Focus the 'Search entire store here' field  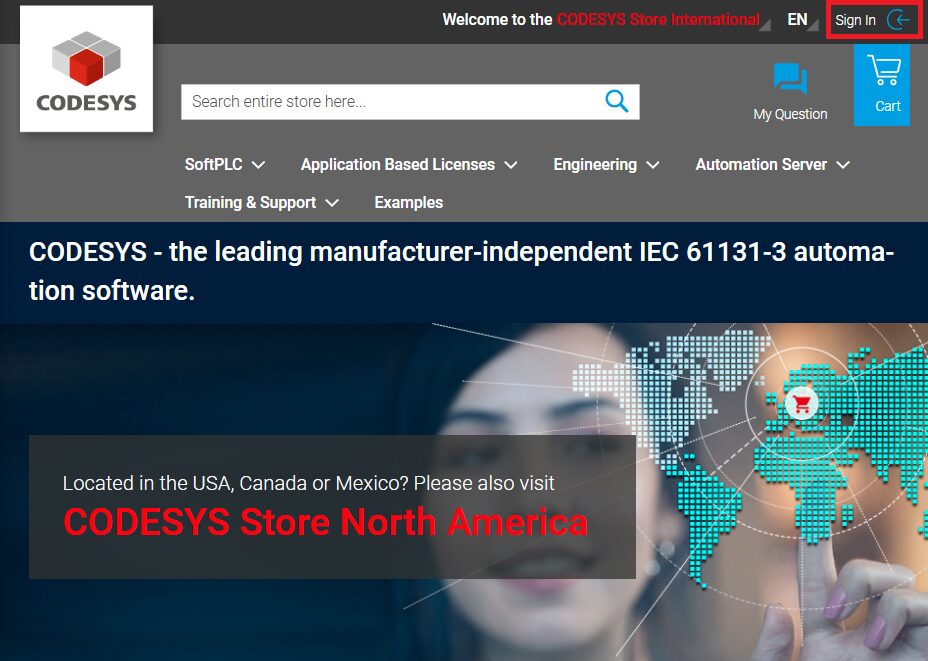click(390, 102)
